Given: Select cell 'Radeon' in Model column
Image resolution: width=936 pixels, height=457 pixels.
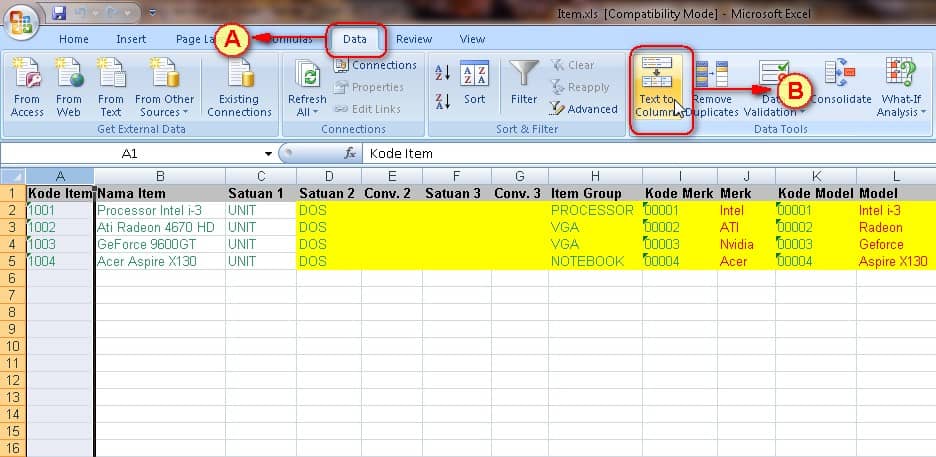Looking at the screenshot, I should (896, 227).
